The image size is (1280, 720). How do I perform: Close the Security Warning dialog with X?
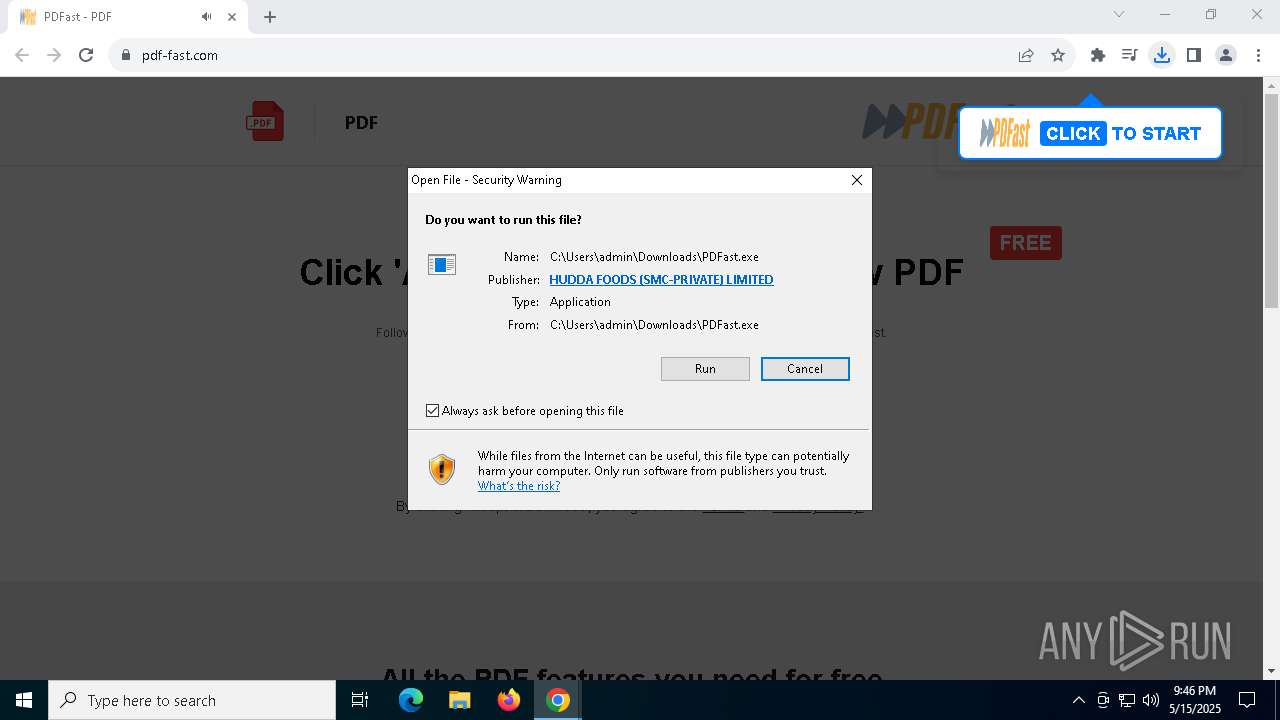(856, 180)
